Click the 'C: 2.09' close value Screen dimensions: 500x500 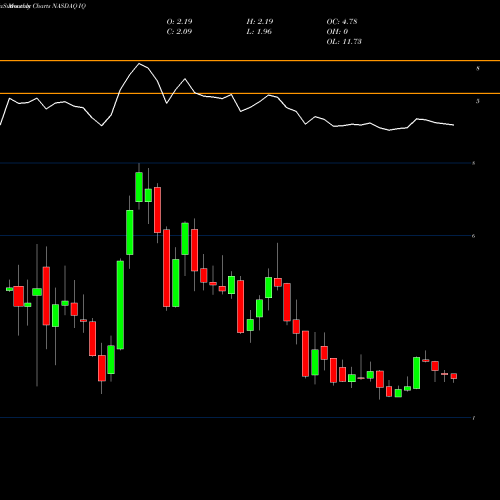pyautogui.click(x=179, y=32)
